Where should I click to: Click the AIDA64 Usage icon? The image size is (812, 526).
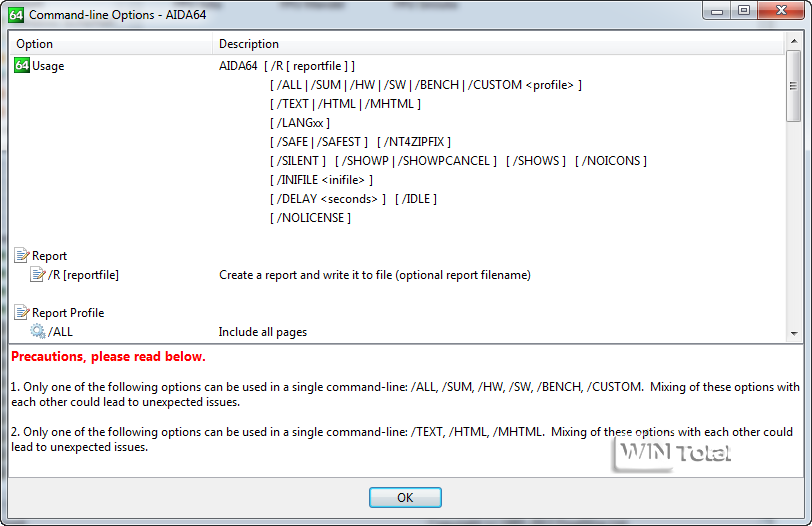(x=21, y=66)
